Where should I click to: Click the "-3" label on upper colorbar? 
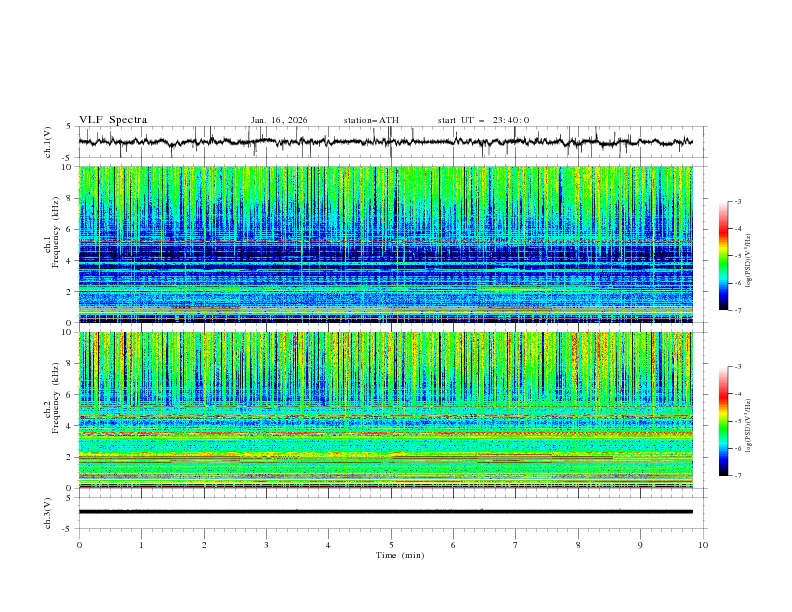738,201
